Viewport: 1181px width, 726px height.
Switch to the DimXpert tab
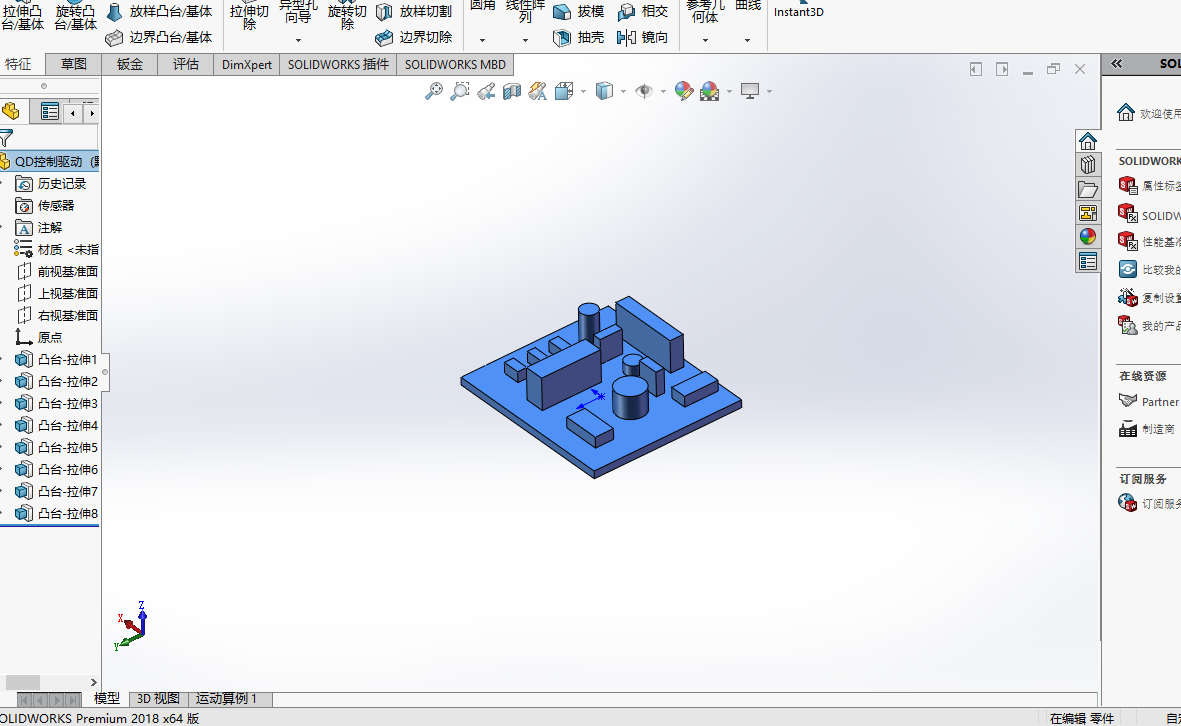pyautogui.click(x=246, y=65)
